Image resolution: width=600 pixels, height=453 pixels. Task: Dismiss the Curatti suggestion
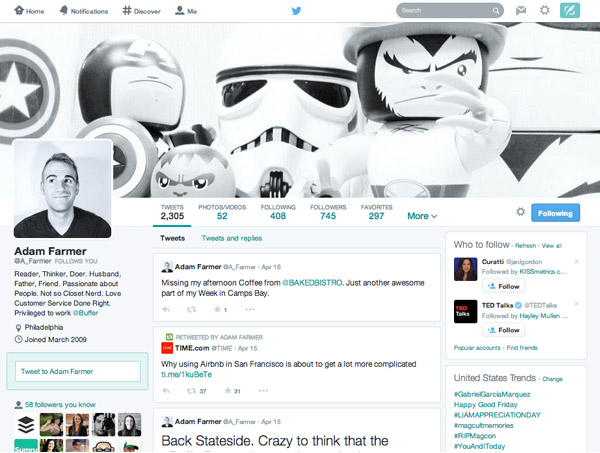tap(576, 261)
